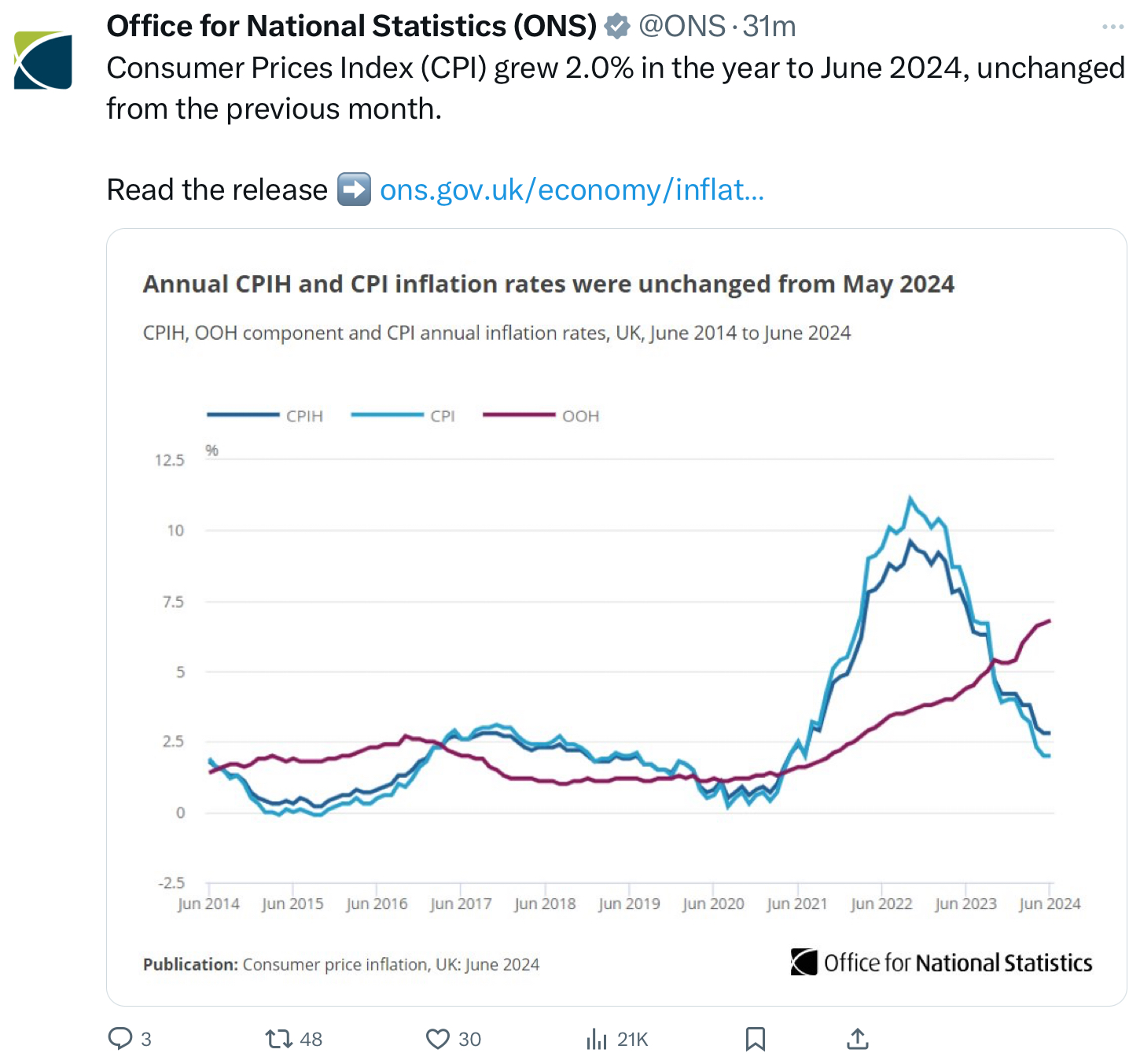View post analytics via the bar chart icon
Image resolution: width=1129 pixels, height=1064 pixels.
(596, 1039)
